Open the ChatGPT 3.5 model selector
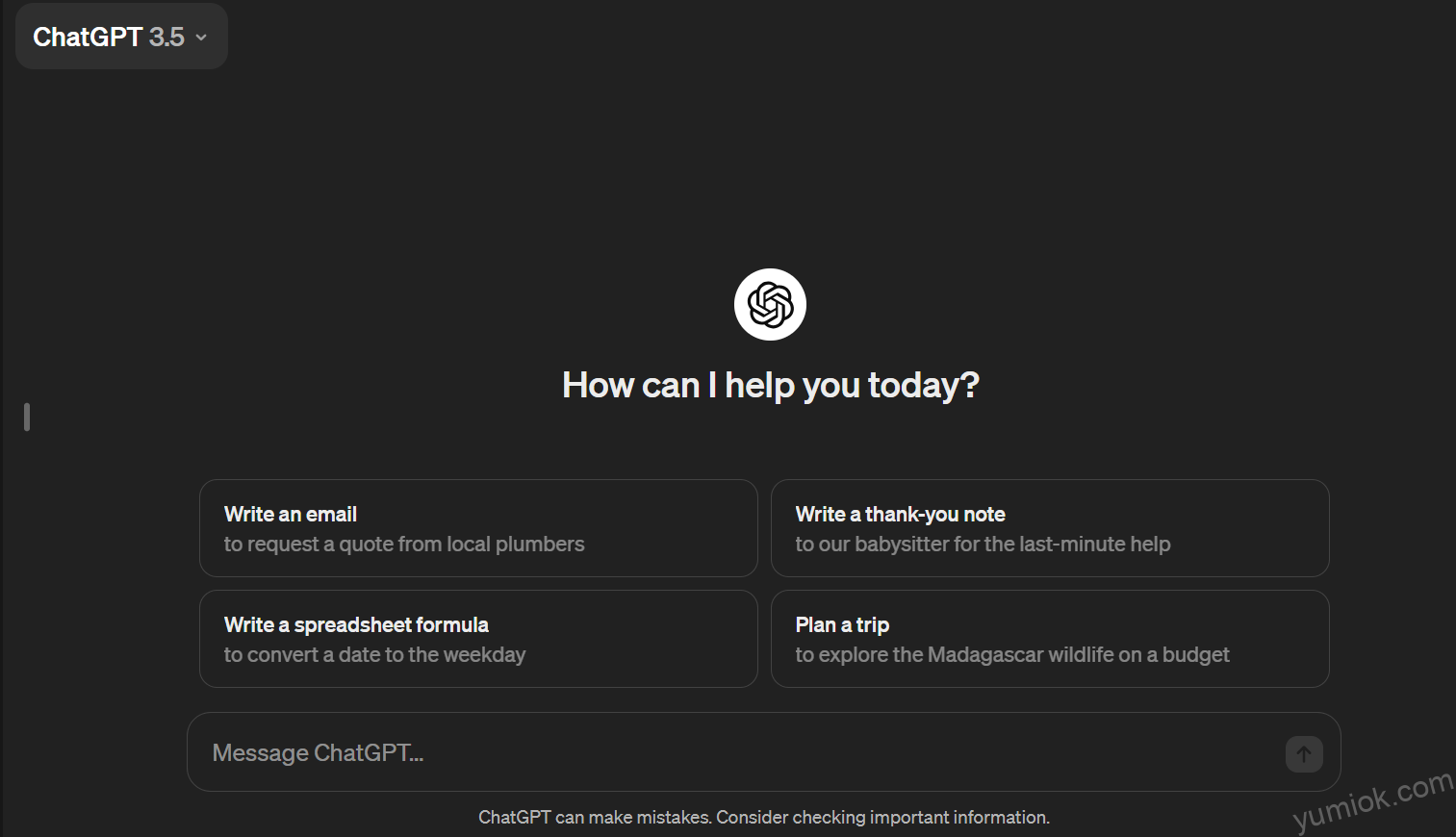Screen dimensions: 1456x837 pos(121,37)
